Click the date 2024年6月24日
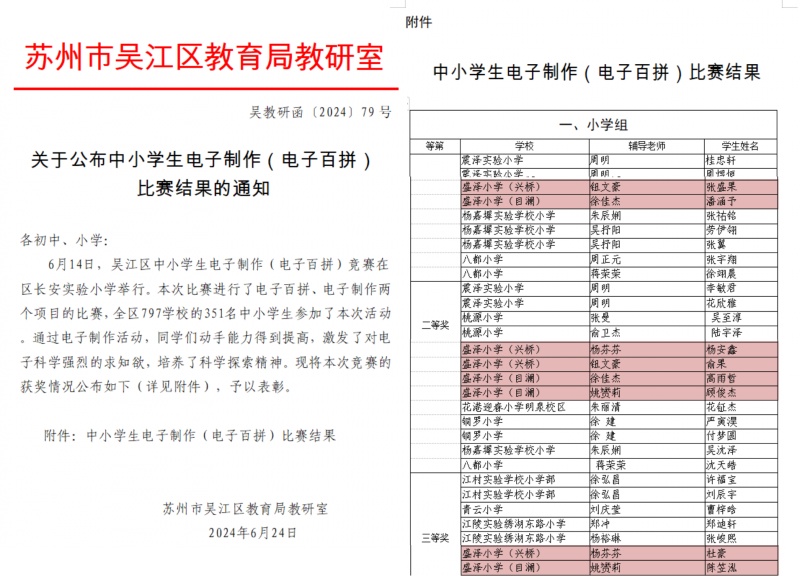This screenshot has width=800, height=576. [253, 533]
